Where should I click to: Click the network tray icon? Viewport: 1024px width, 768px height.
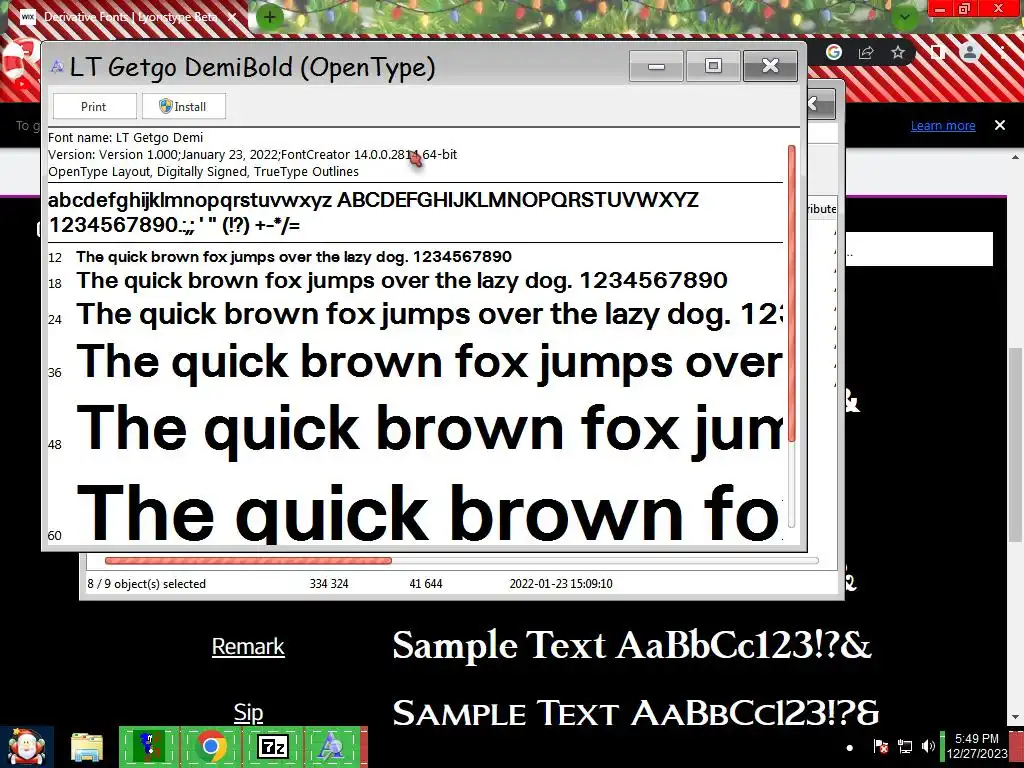[x=904, y=746]
